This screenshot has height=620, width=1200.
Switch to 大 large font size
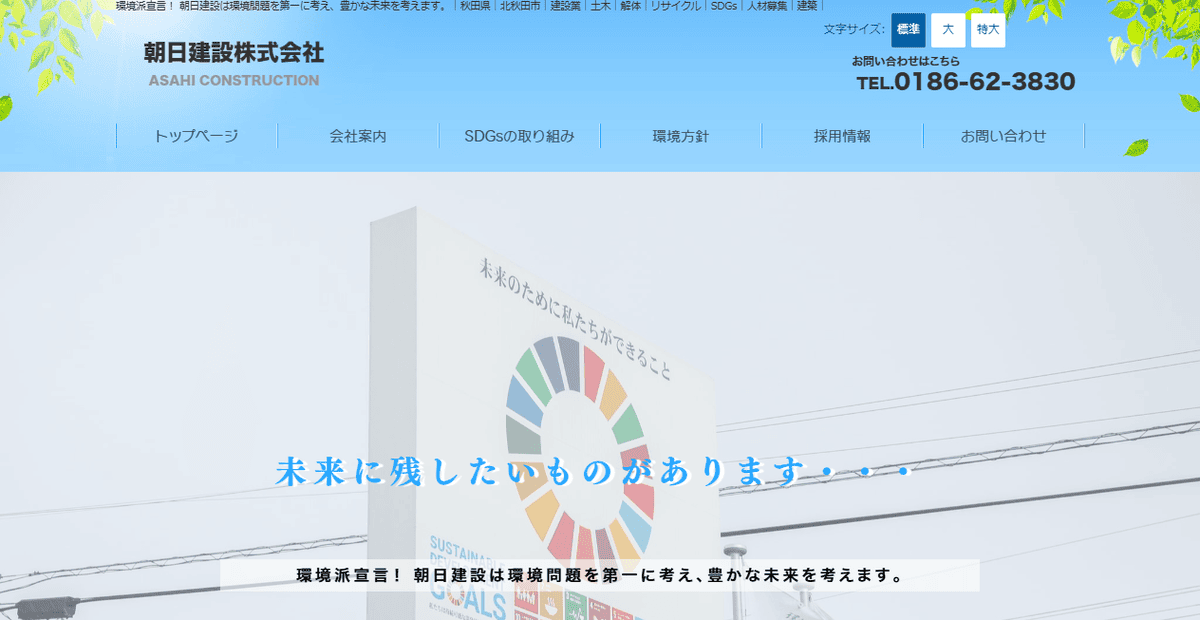pyautogui.click(x=946, y=31)
